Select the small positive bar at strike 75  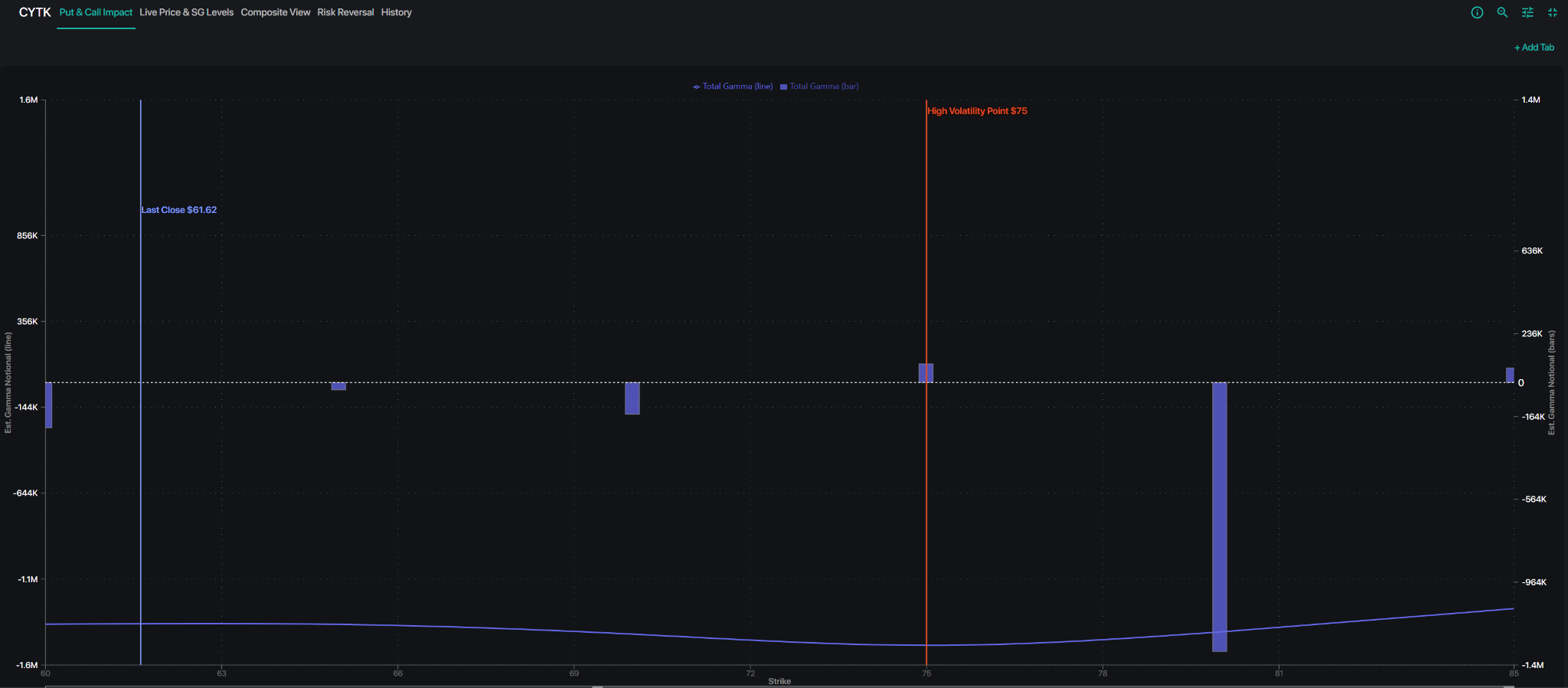(926, 373)
